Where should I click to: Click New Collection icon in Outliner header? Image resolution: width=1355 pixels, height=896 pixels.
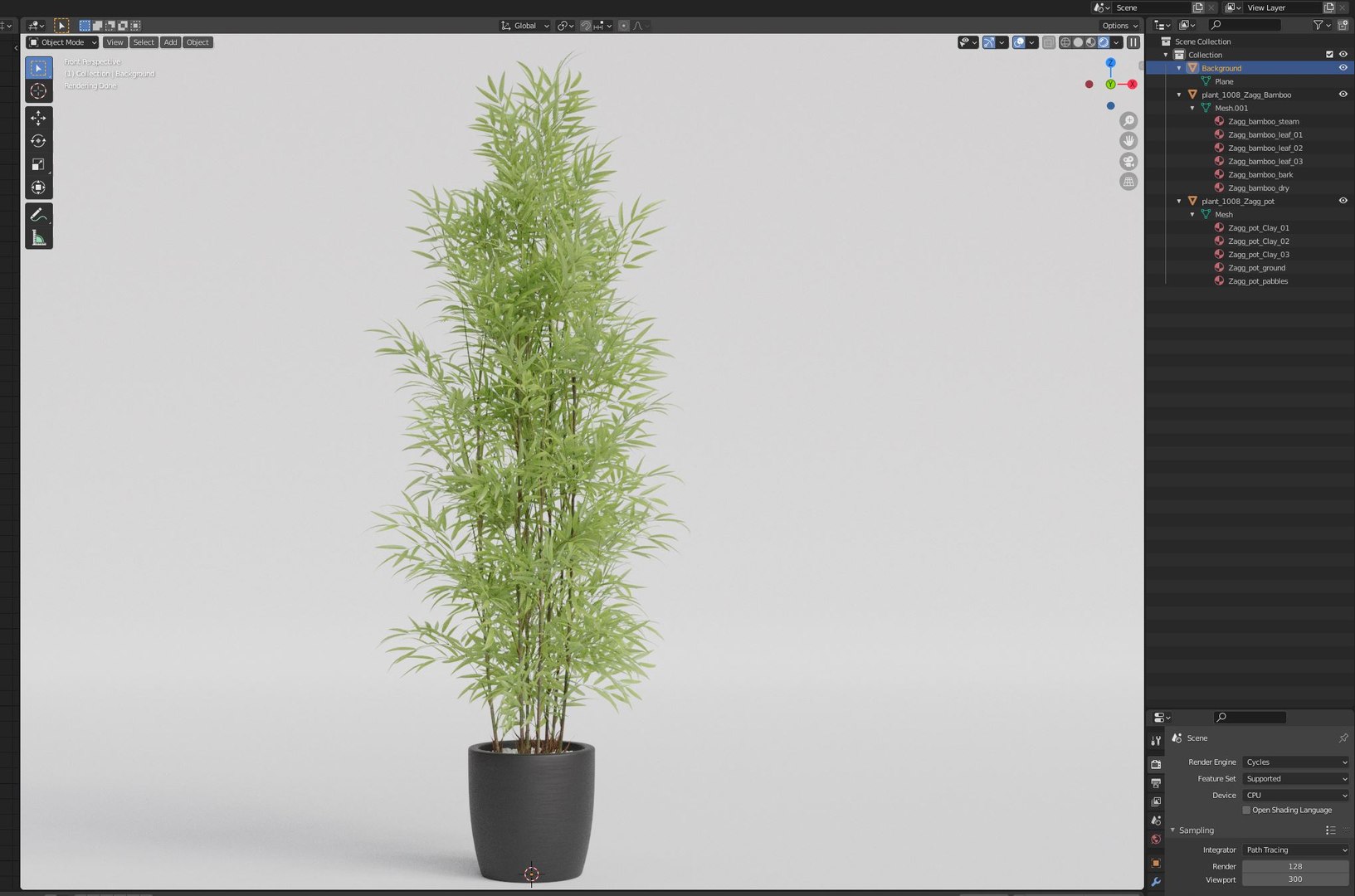[x=1343, y=25]
